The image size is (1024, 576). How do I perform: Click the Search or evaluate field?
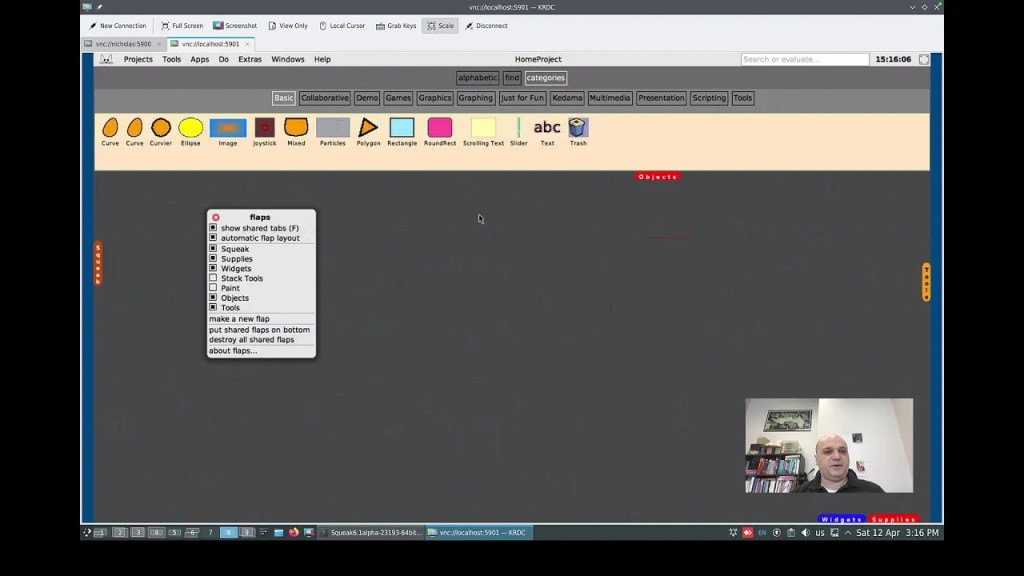pyautogui.click(x=804, y=59)
